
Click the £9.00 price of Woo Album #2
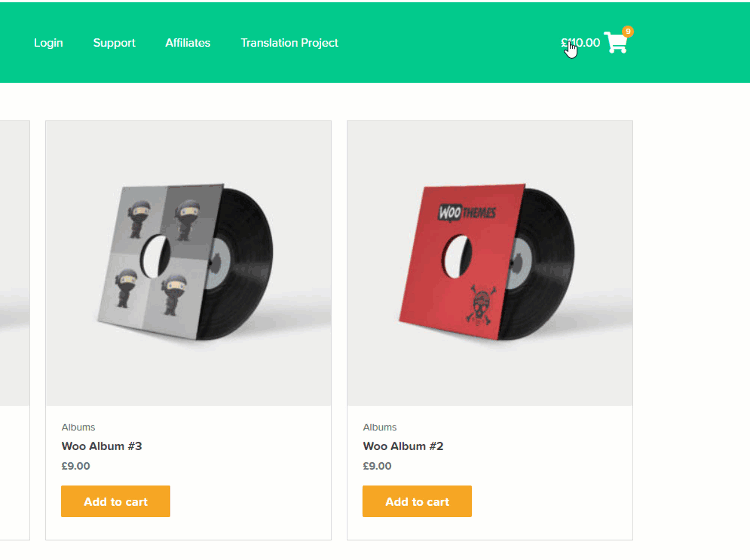pyautogui.click(x=377, y=466)
